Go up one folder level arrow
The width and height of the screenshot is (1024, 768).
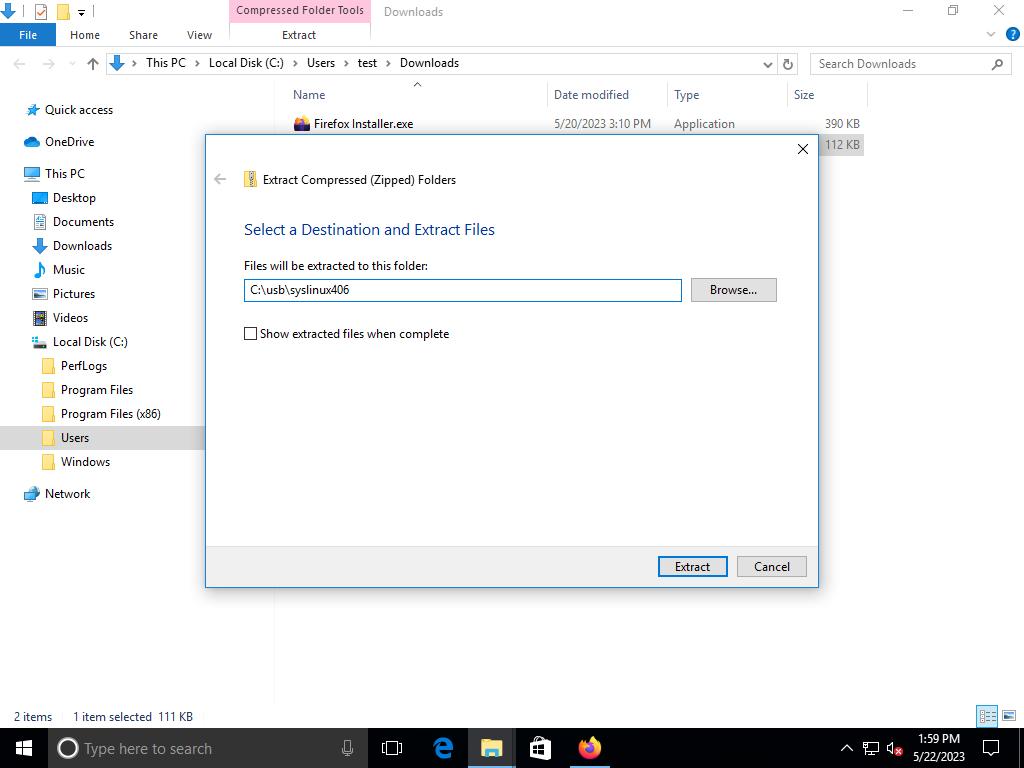93,64
